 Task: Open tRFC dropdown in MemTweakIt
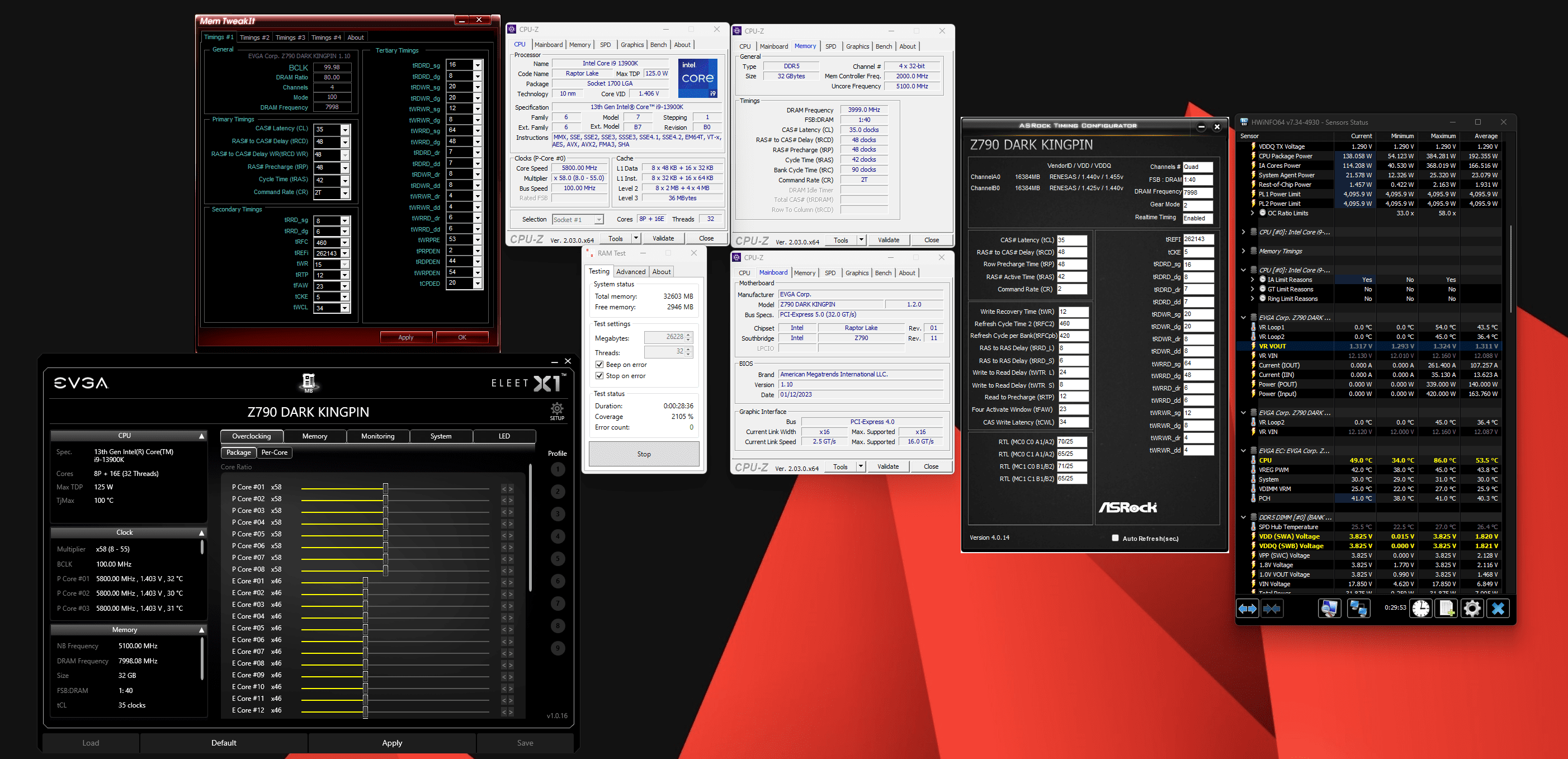coord(345,242)
